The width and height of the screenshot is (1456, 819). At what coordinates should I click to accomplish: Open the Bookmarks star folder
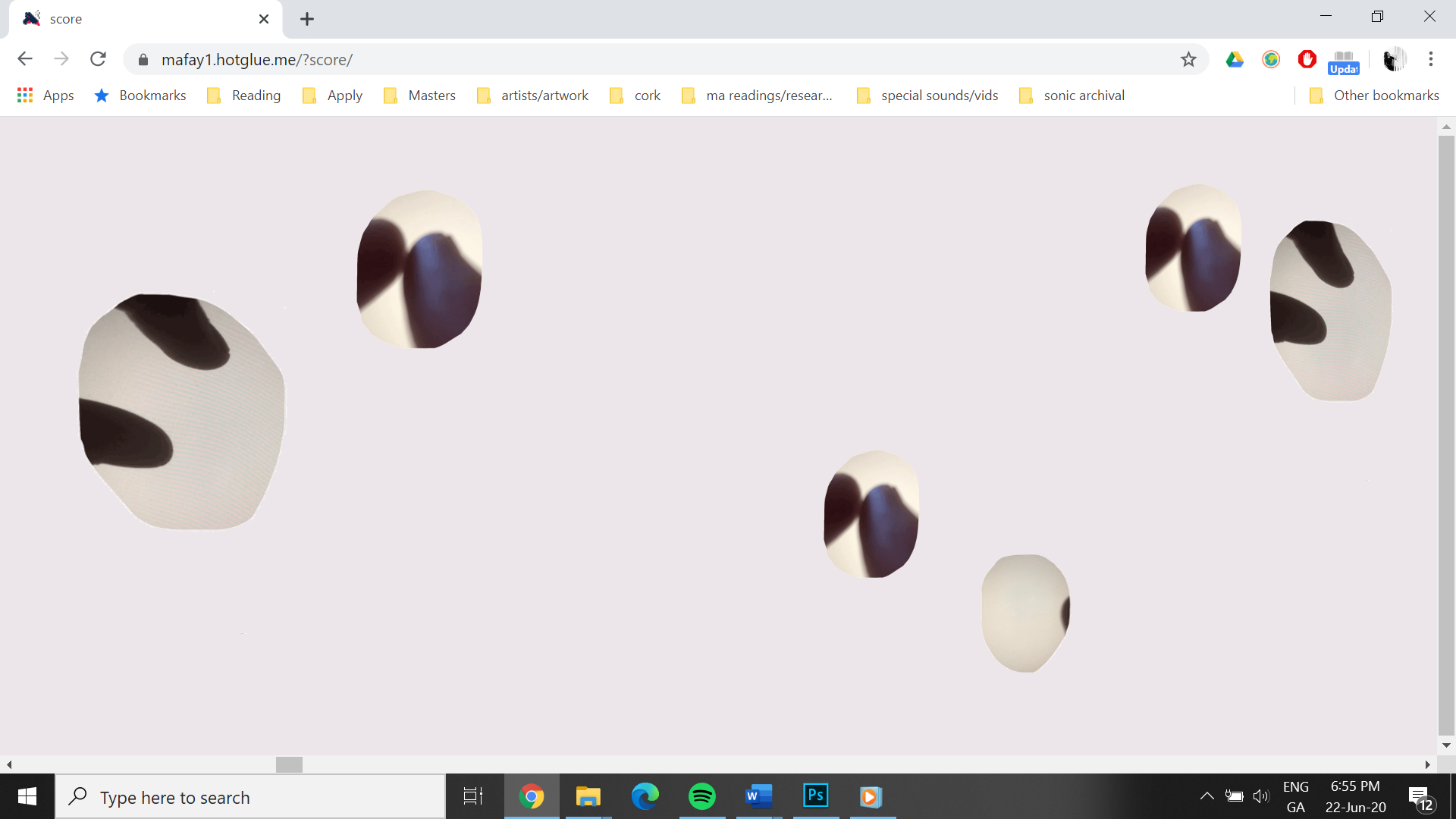click(x=140, y=96)
